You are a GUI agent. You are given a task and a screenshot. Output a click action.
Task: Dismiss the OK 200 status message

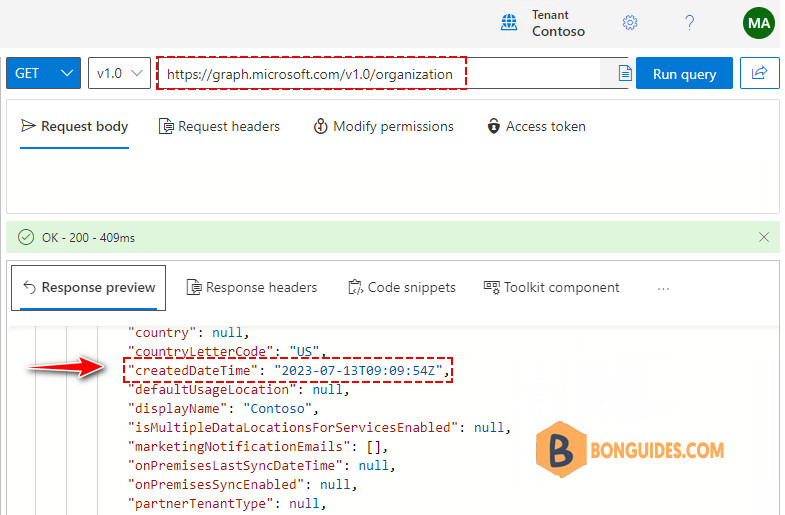[763, 237]
